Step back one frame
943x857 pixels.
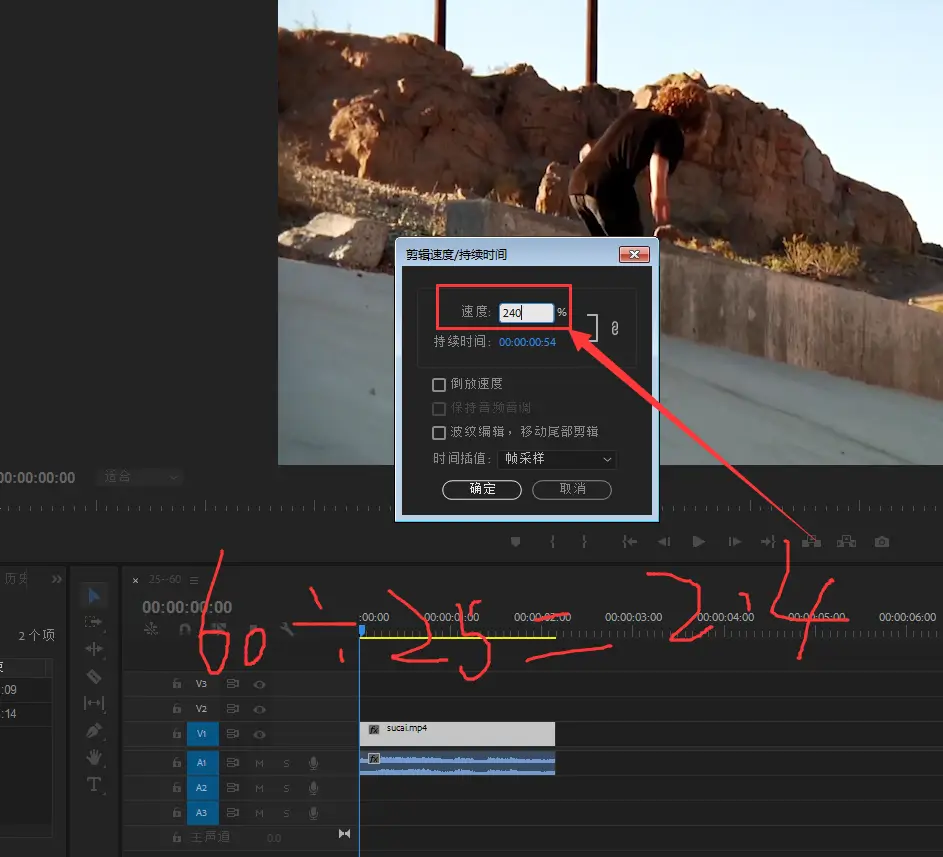pyautogui.click(x=664, y=542)
